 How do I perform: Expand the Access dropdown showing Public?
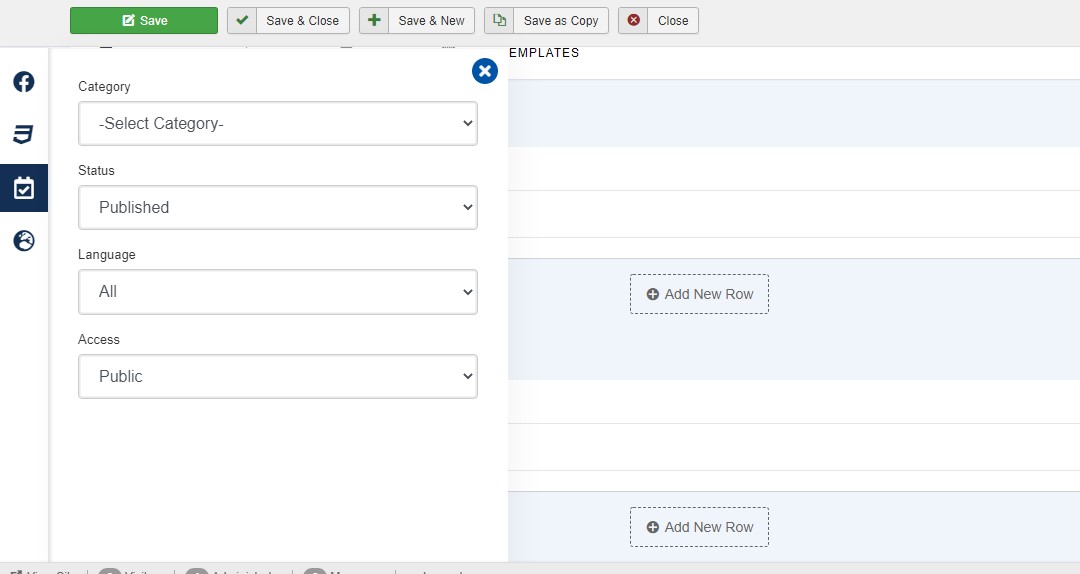(x=278, y=377)
